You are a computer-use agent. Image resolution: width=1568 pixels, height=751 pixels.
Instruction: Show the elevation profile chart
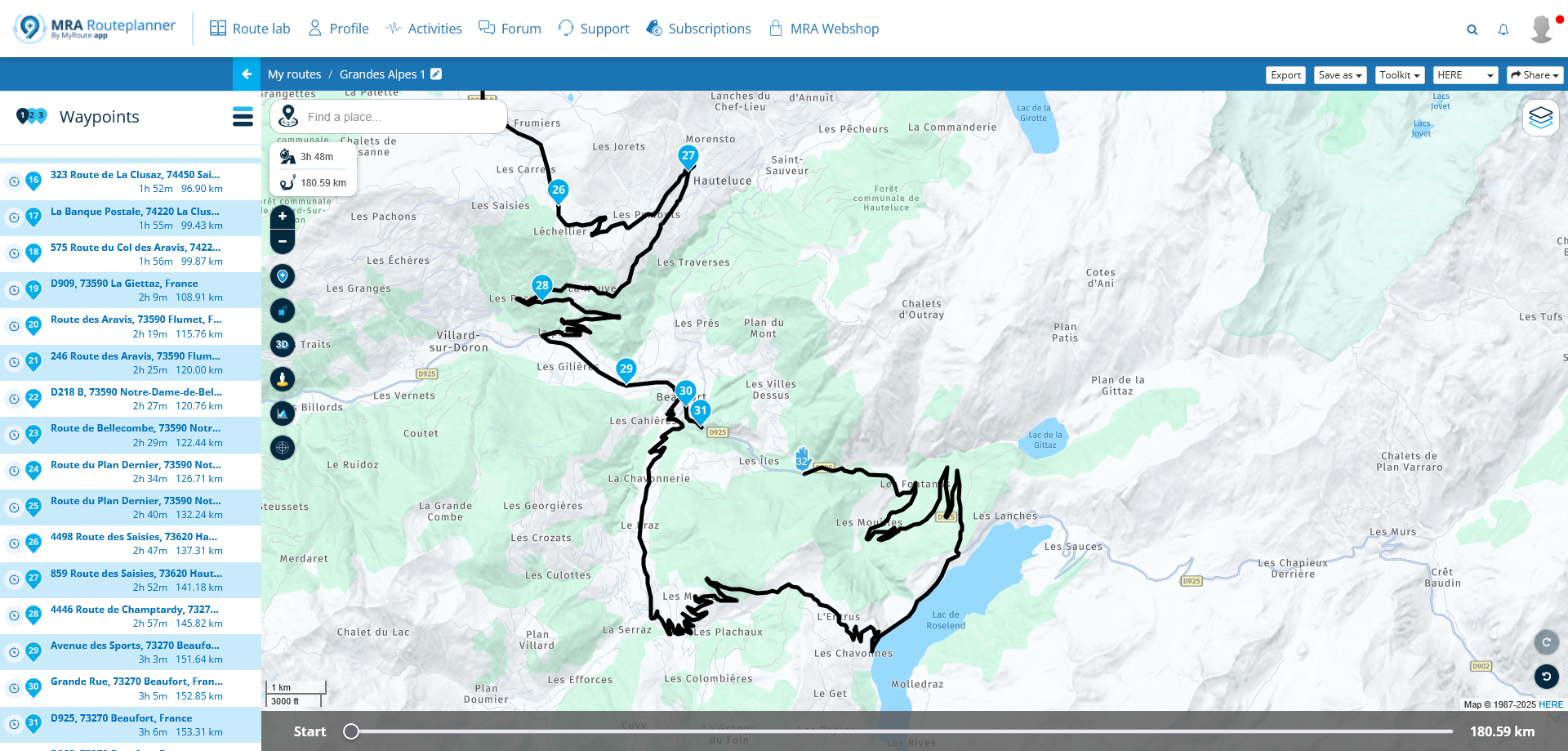pos(283,413)
